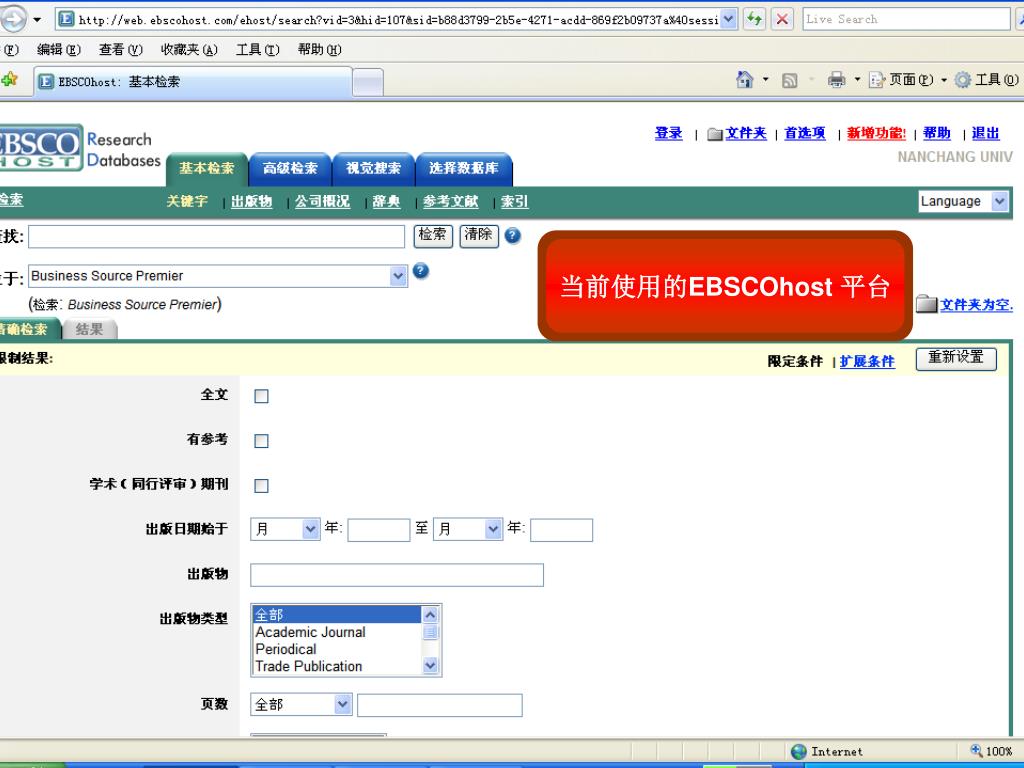Click the 索引 link

tap(515, 202)
